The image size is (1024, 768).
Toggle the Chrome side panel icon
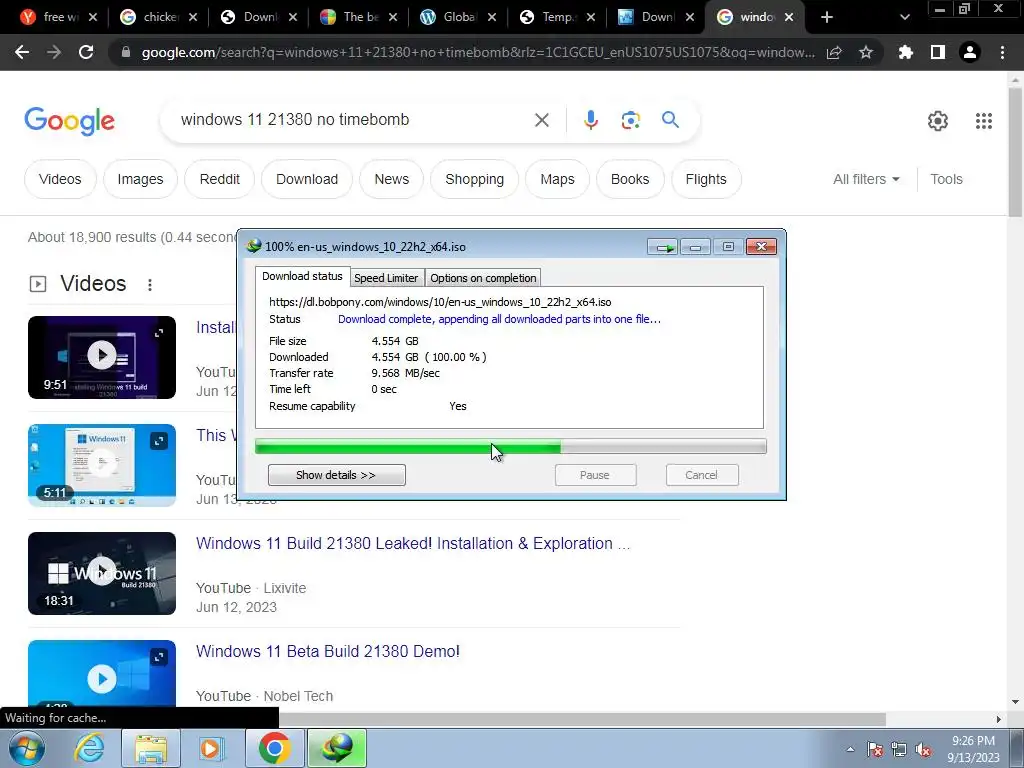click(x=938, y=52)
